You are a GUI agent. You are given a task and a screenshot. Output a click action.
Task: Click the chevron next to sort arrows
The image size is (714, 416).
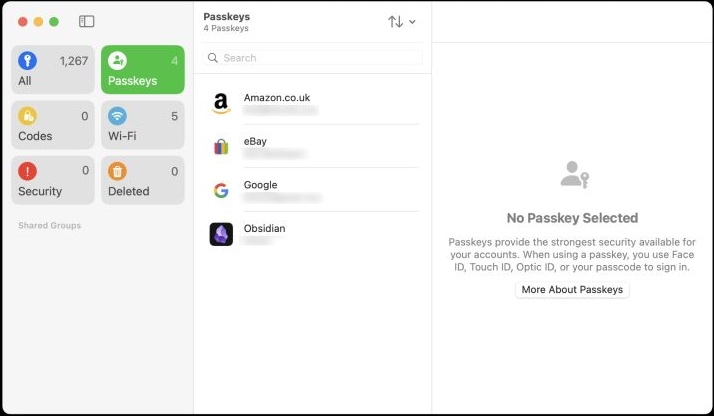(x=412, y=22)
